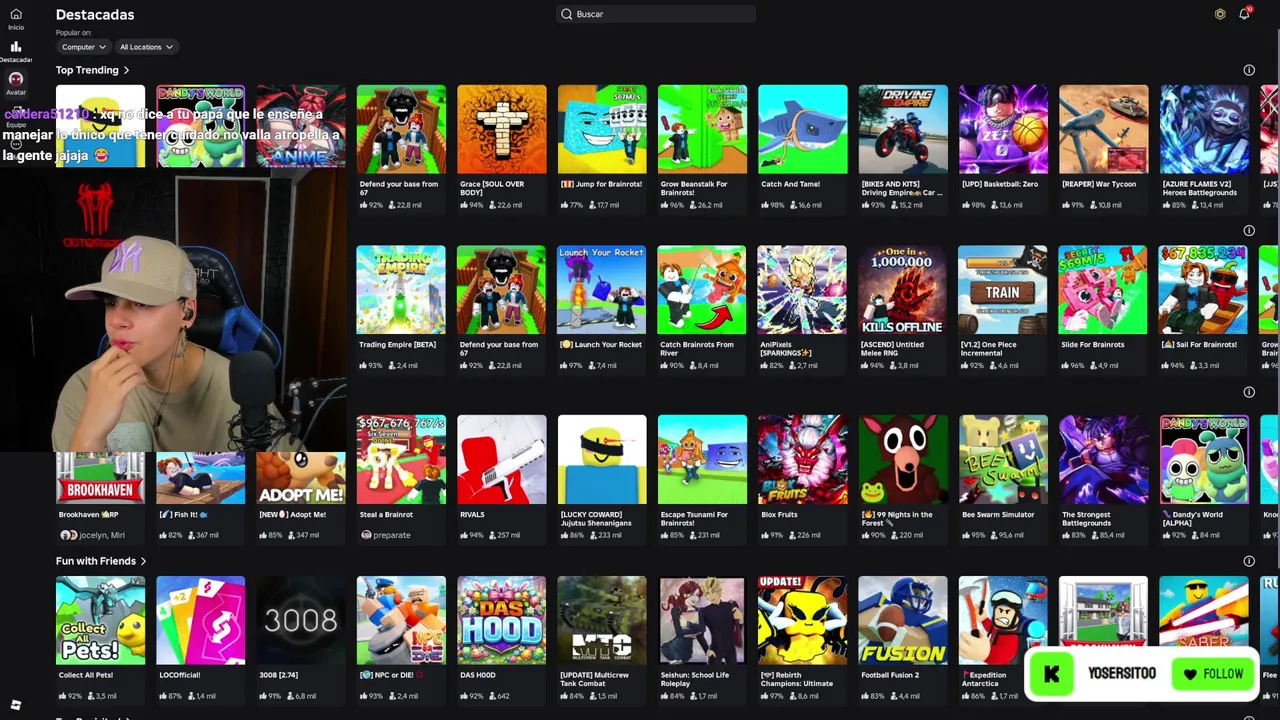
Task: Show info icon for Fun with Friends row
Action: point(1249,561)
